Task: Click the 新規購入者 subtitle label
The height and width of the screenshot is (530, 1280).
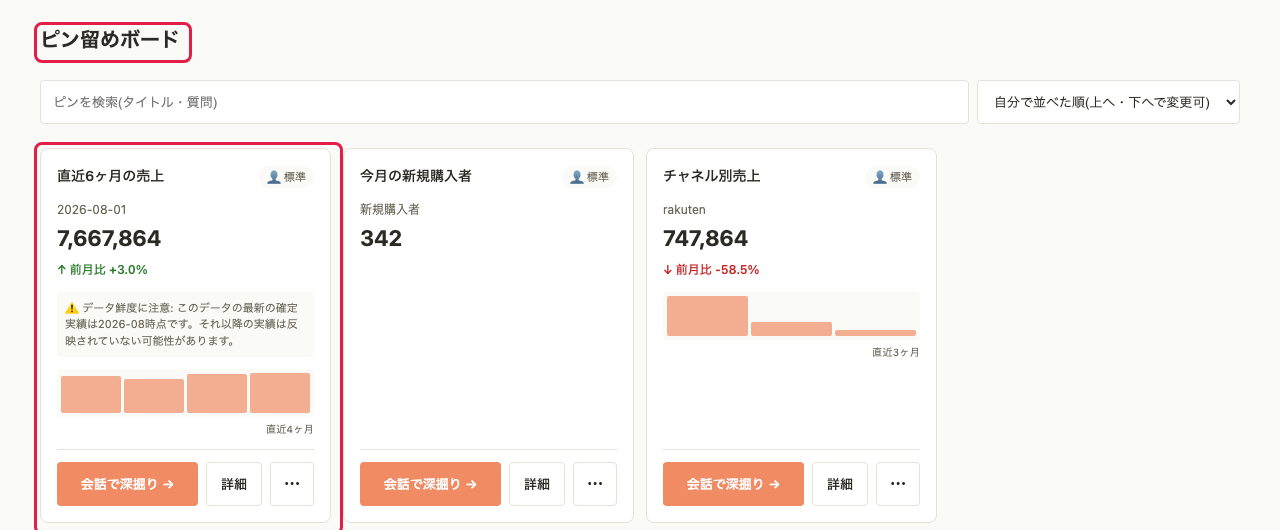Action: (x=390, y=210)
